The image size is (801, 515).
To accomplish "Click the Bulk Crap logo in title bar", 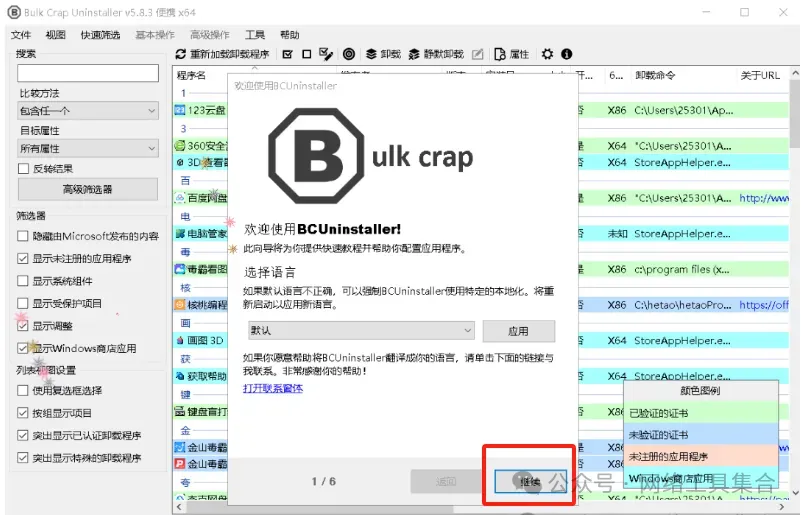I will pos(14,12).
